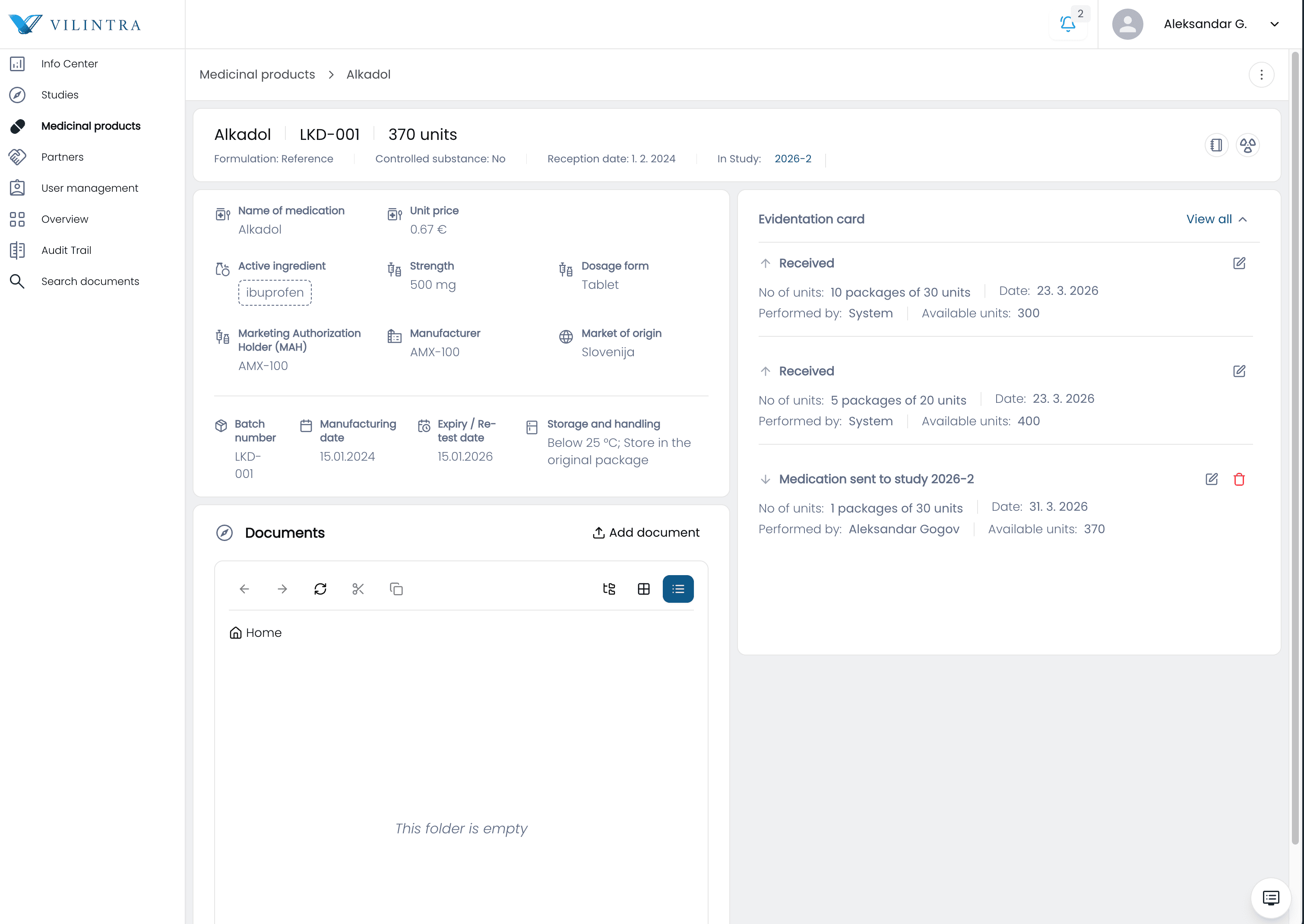This screenshot has height=924, width=1304.
Task: Click the Documents section compass icon
Action: (x=225, y=532)
